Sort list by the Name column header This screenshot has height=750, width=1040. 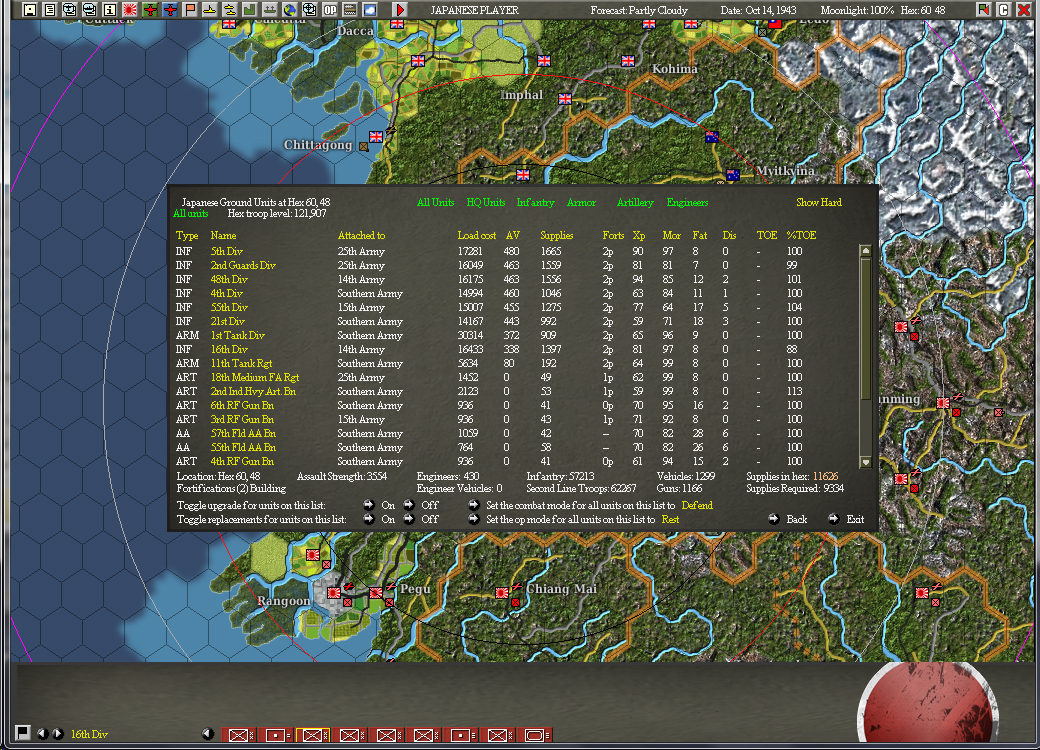(x=223, y=235)
